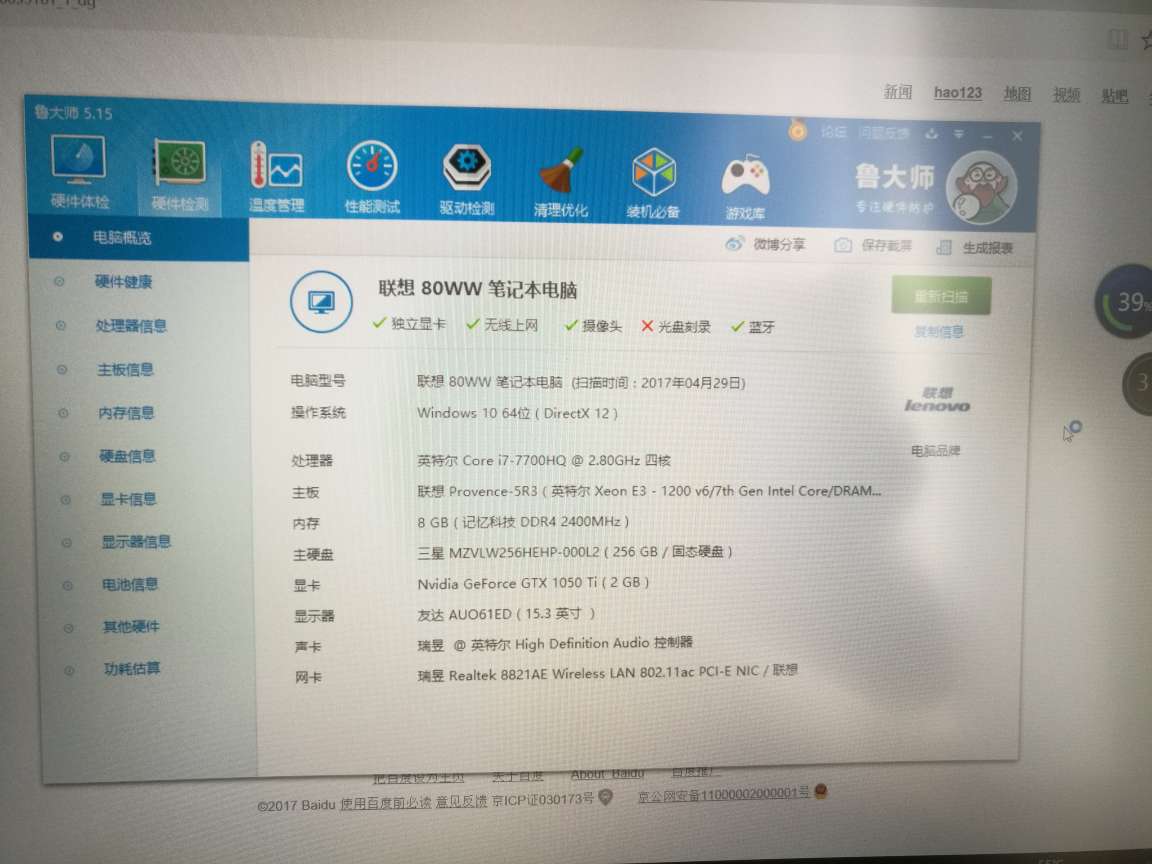
Task: Click the Lenovo brand logo
Action: click(x=937, y=400)
